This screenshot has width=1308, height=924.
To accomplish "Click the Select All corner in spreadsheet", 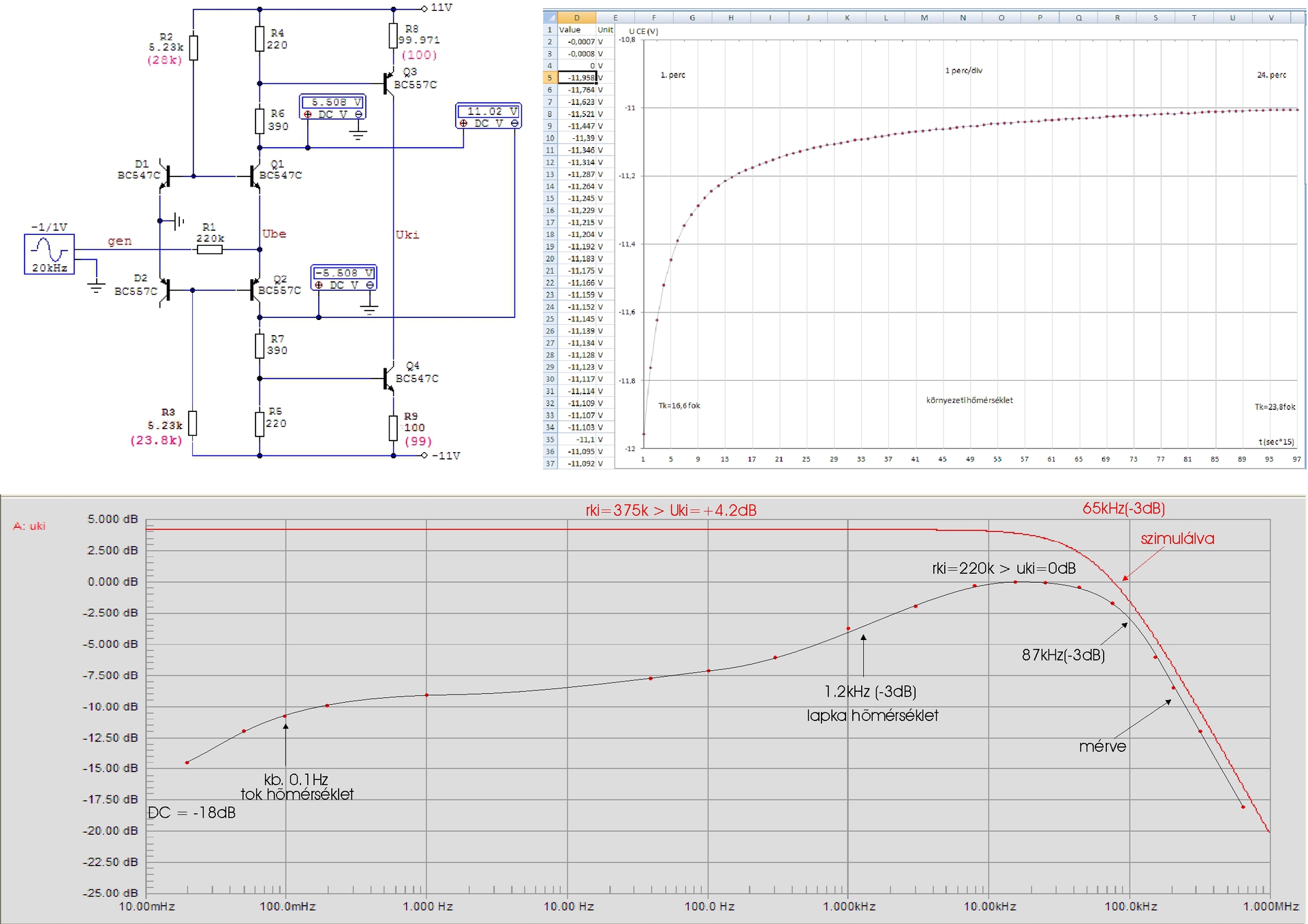I will pyautogui.click(x=550, y=18).
